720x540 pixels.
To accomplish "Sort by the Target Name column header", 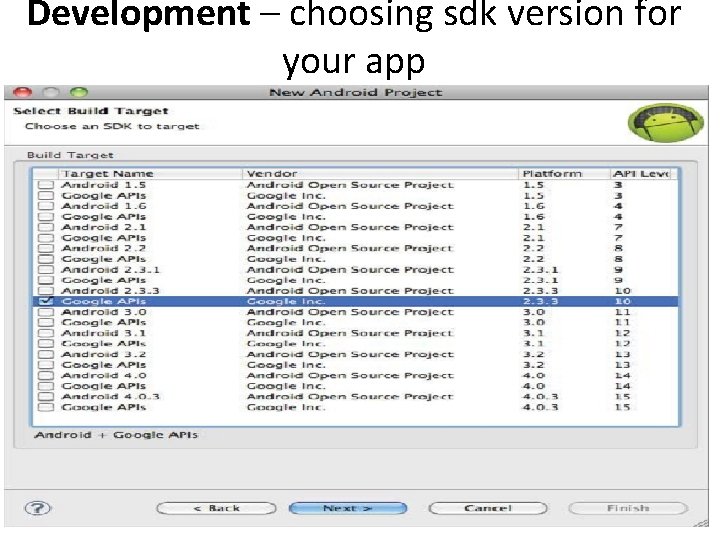I will (150, 174).
